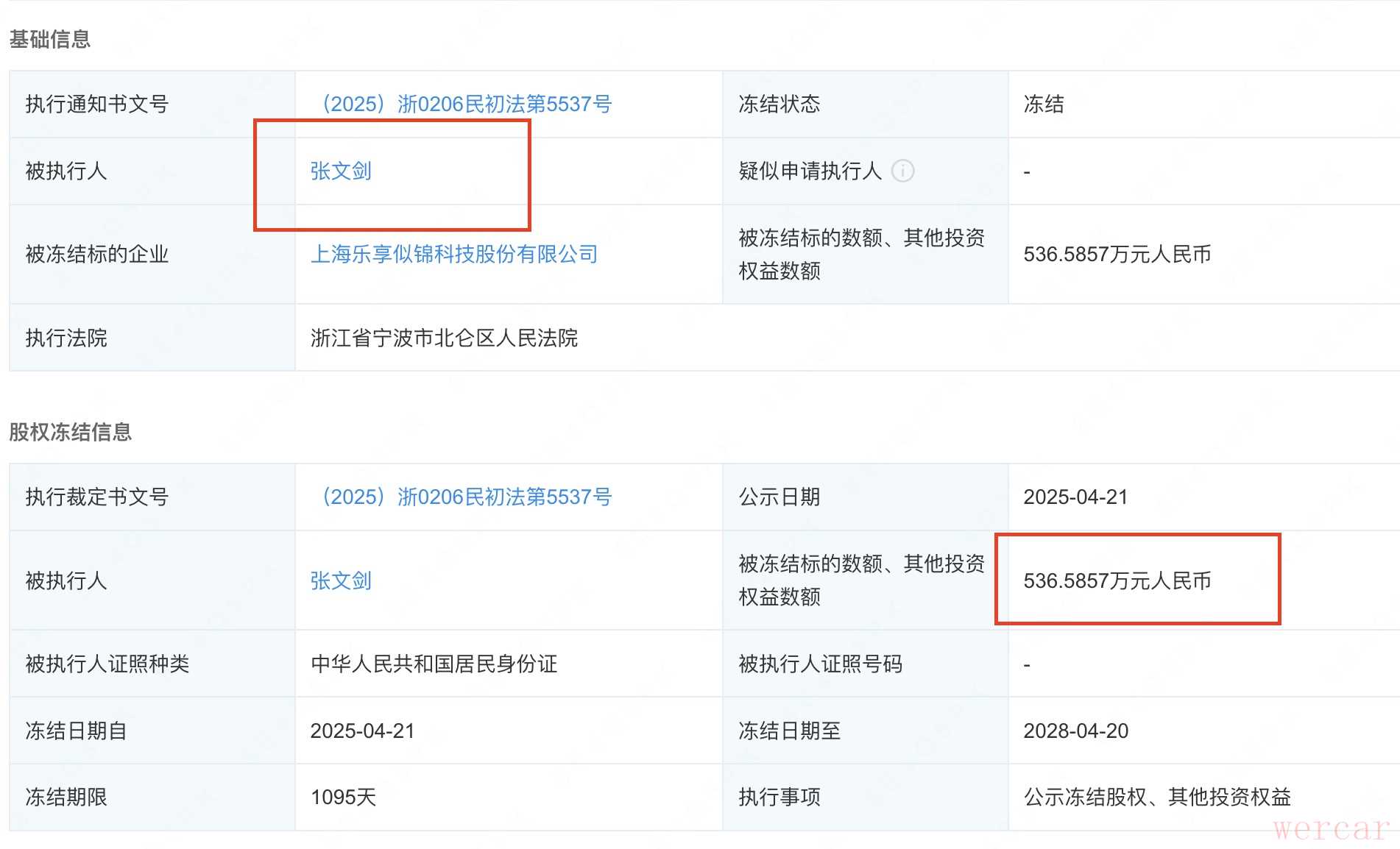Click the 公示冻结股权、其他投资权益 text
Screen dimensions: 1400x849
tap(1157, 798)
